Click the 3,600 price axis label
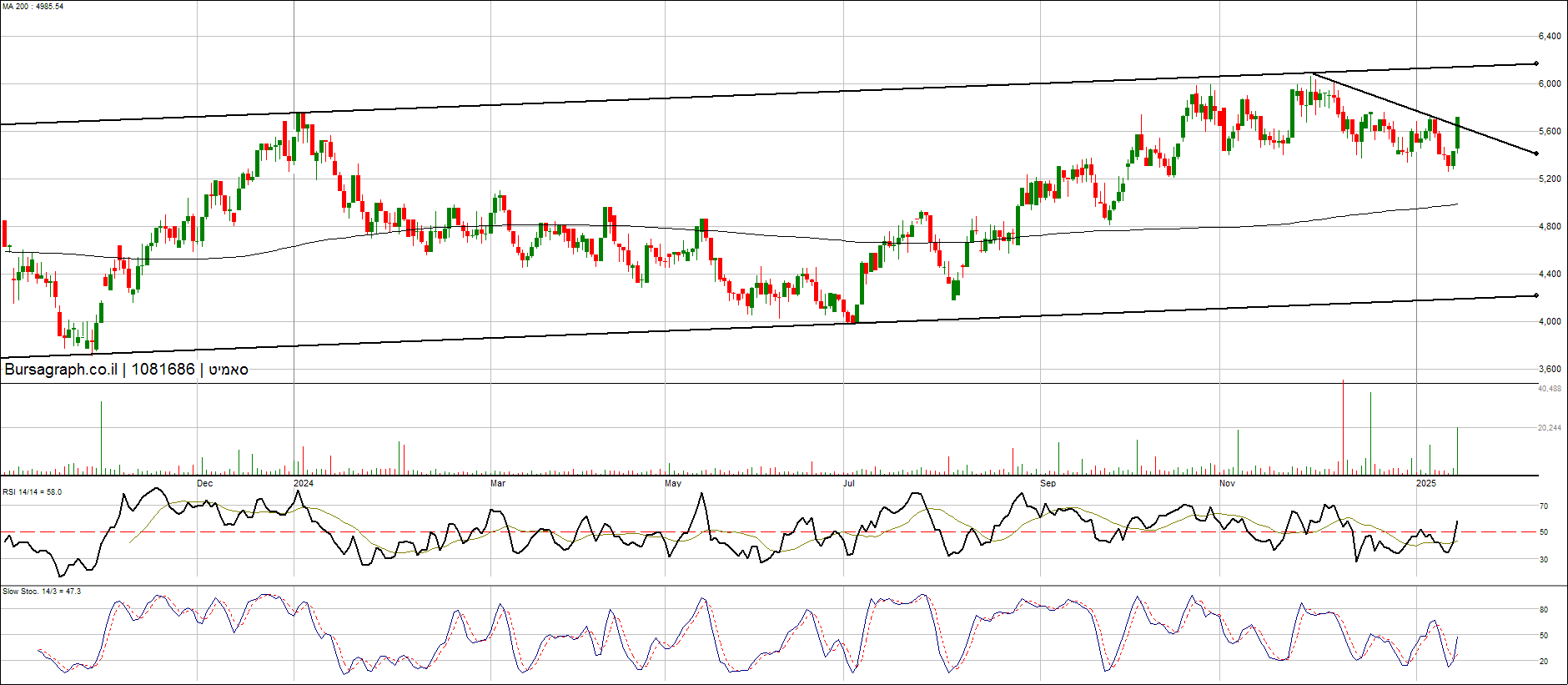This screenshot has width=1568, height=685. point(1549,369)
